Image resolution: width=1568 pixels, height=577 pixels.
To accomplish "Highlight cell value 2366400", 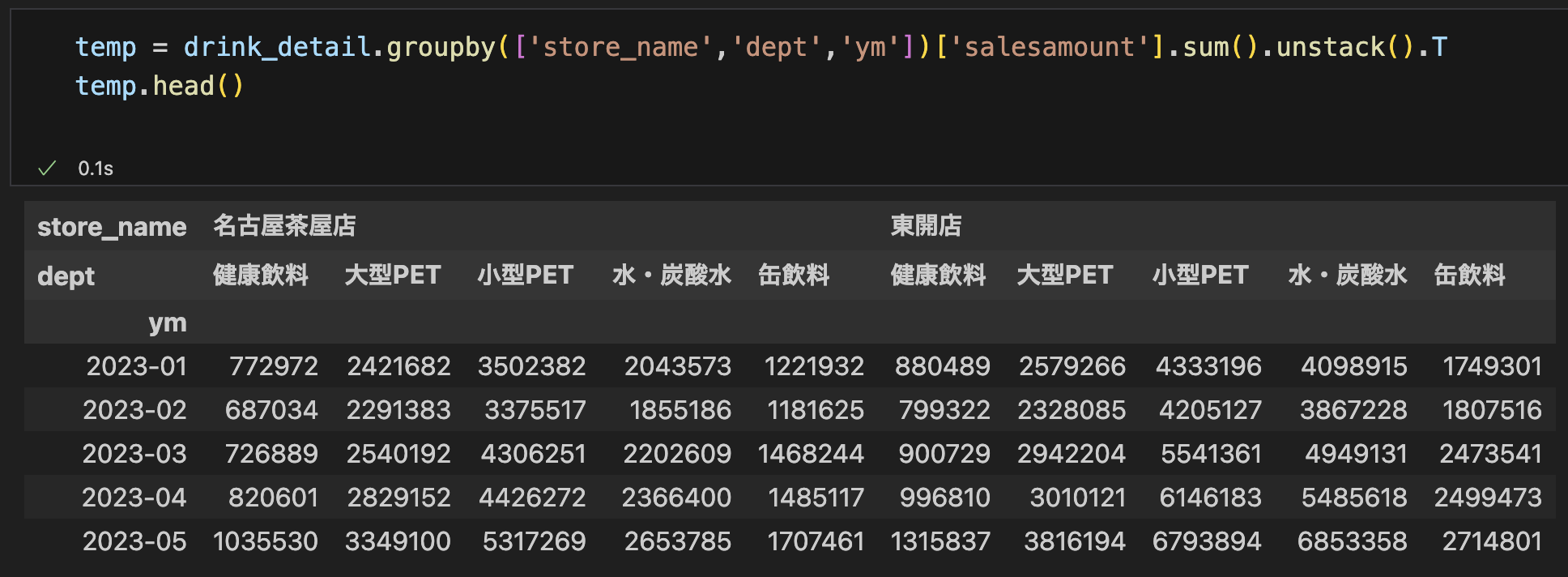I will [676, 498].
